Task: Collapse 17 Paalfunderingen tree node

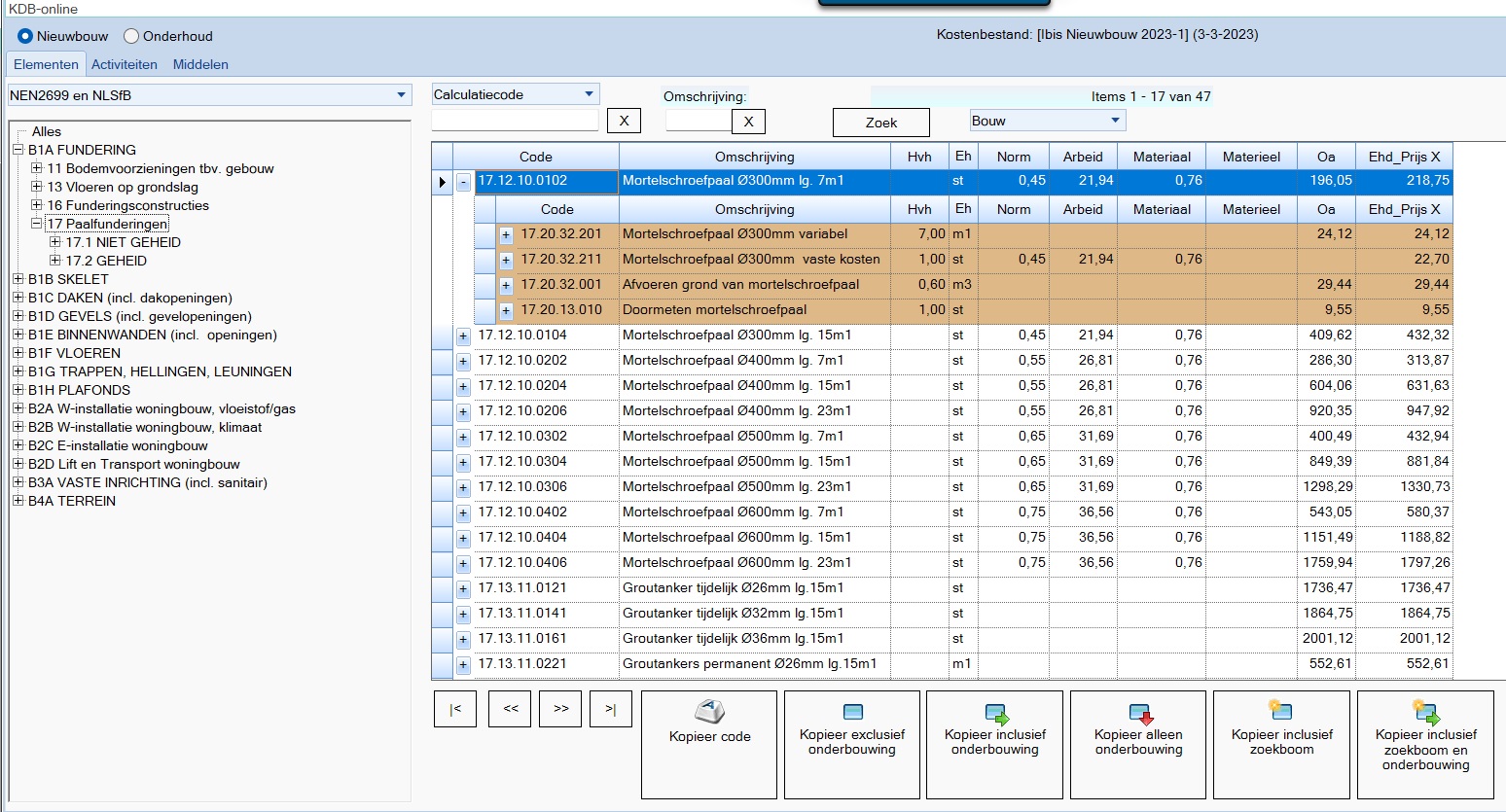Action: tap(36, 224)
